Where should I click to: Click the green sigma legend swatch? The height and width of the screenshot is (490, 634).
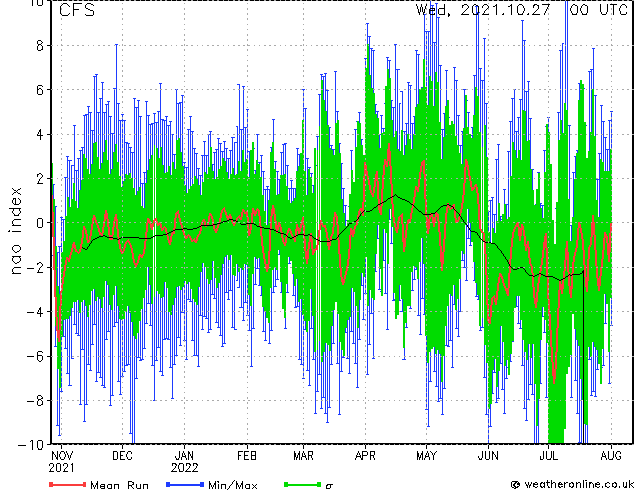pos(303,484)
